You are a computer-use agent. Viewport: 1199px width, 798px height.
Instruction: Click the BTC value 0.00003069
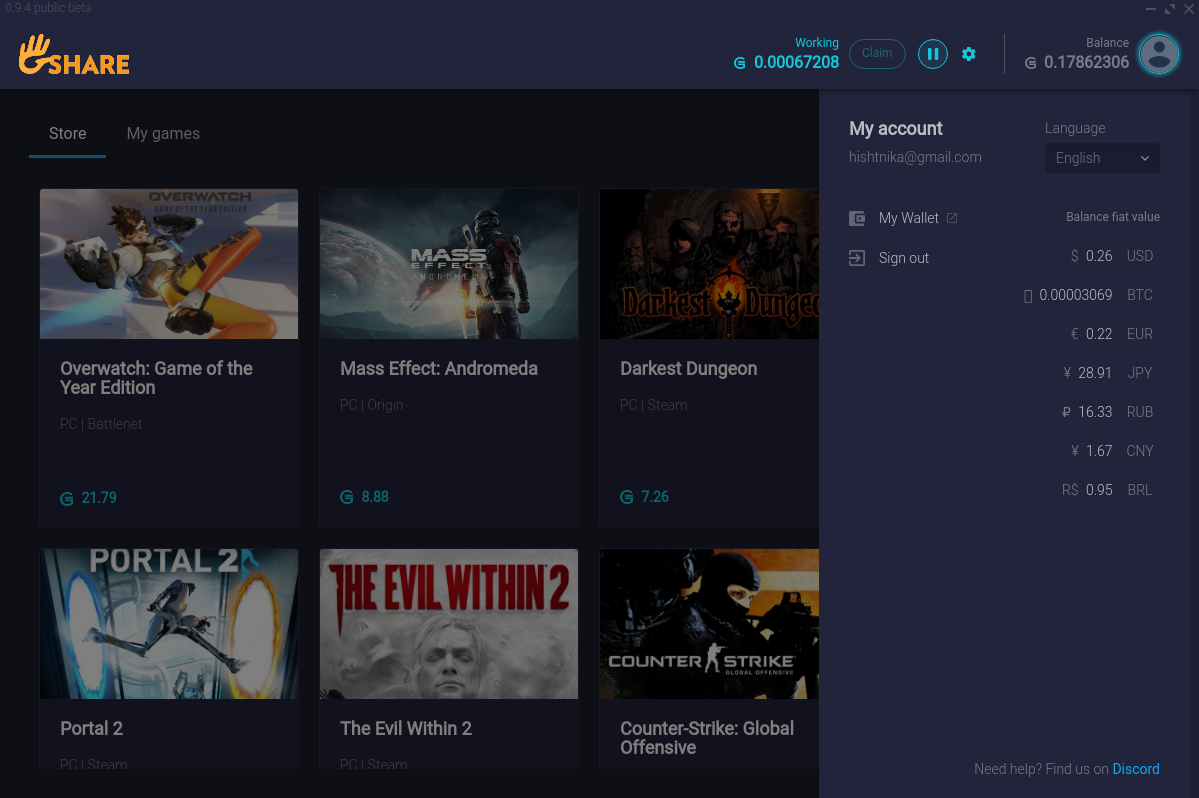coord(1076,295)
